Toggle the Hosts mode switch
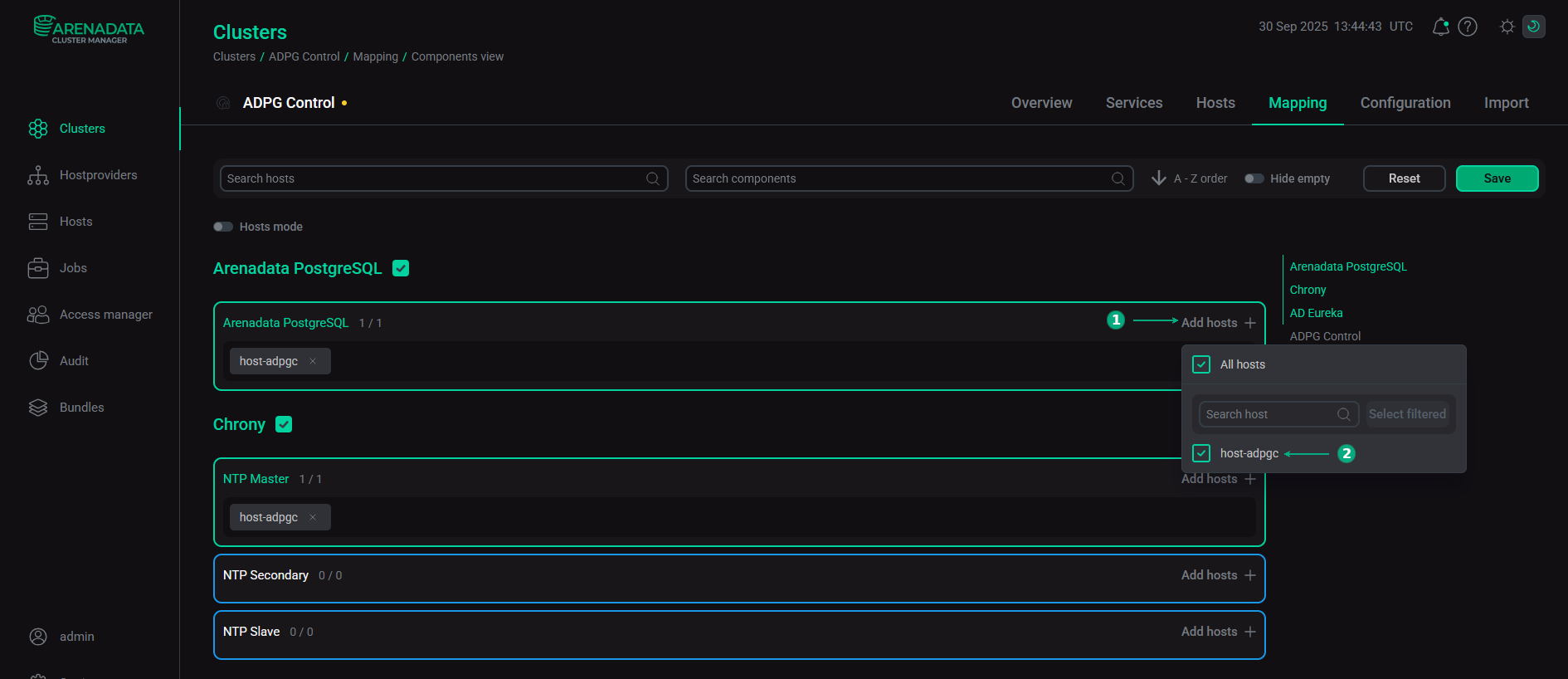 click(x=223, y=227)
